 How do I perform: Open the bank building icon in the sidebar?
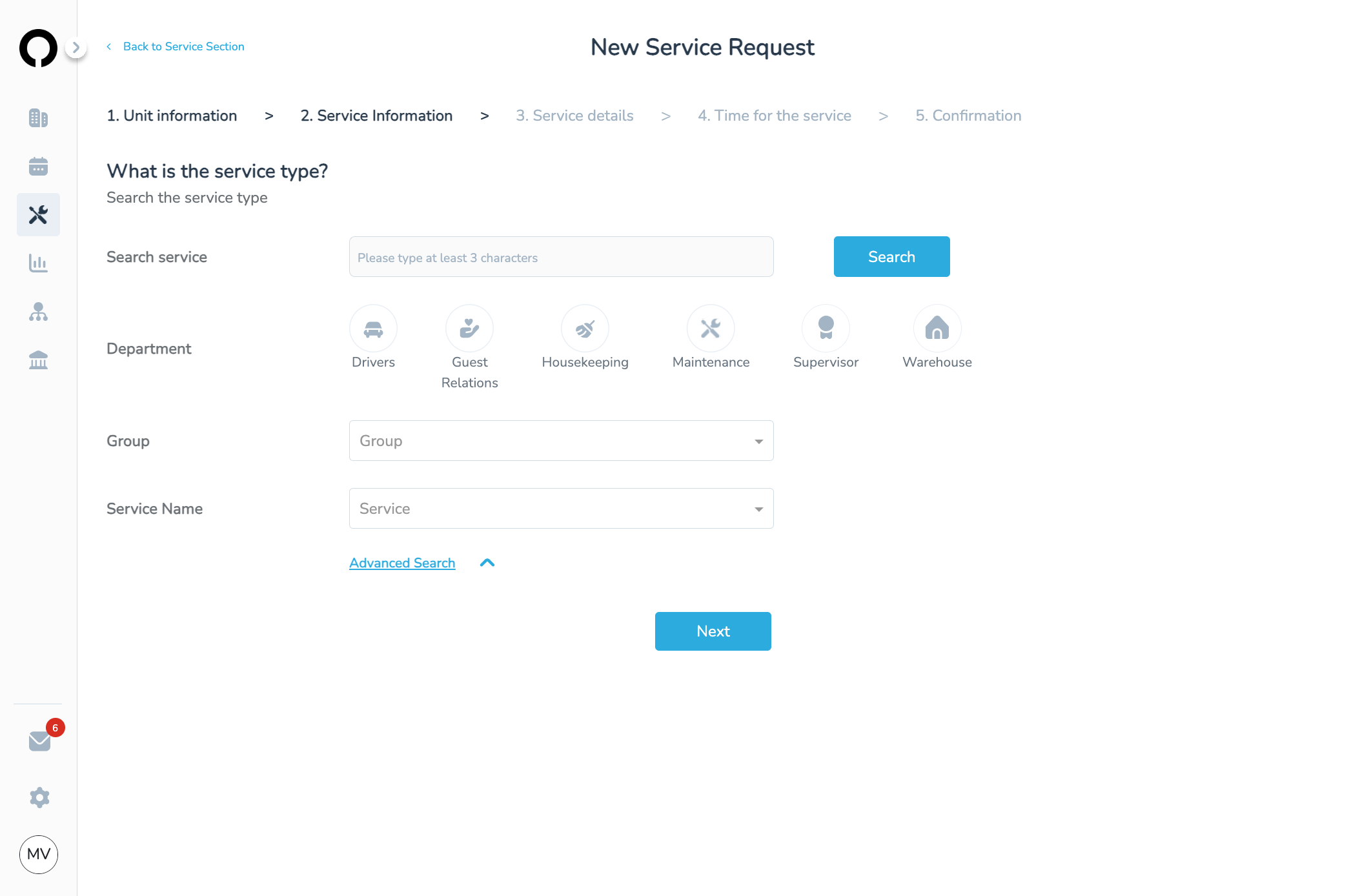click(38, 360)
